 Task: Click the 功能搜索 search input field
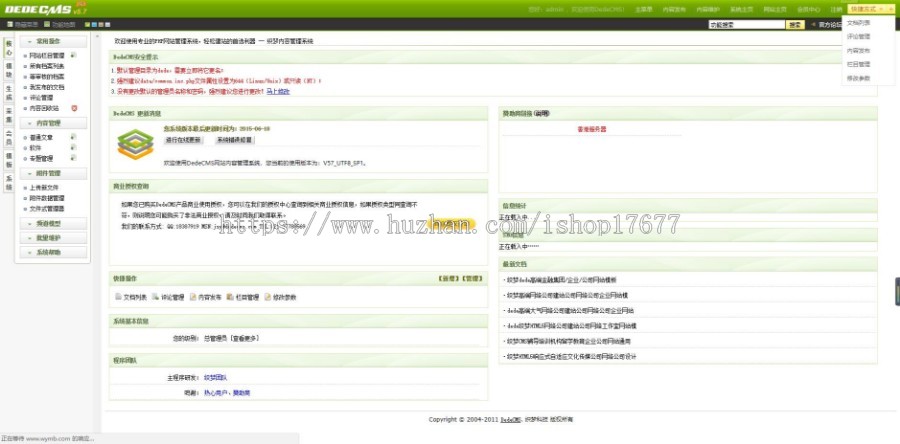(747, 25)
